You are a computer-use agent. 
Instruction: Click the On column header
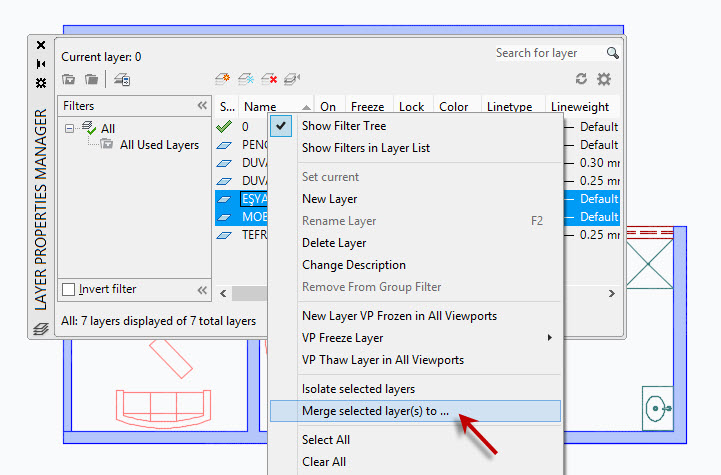[328, 107]
